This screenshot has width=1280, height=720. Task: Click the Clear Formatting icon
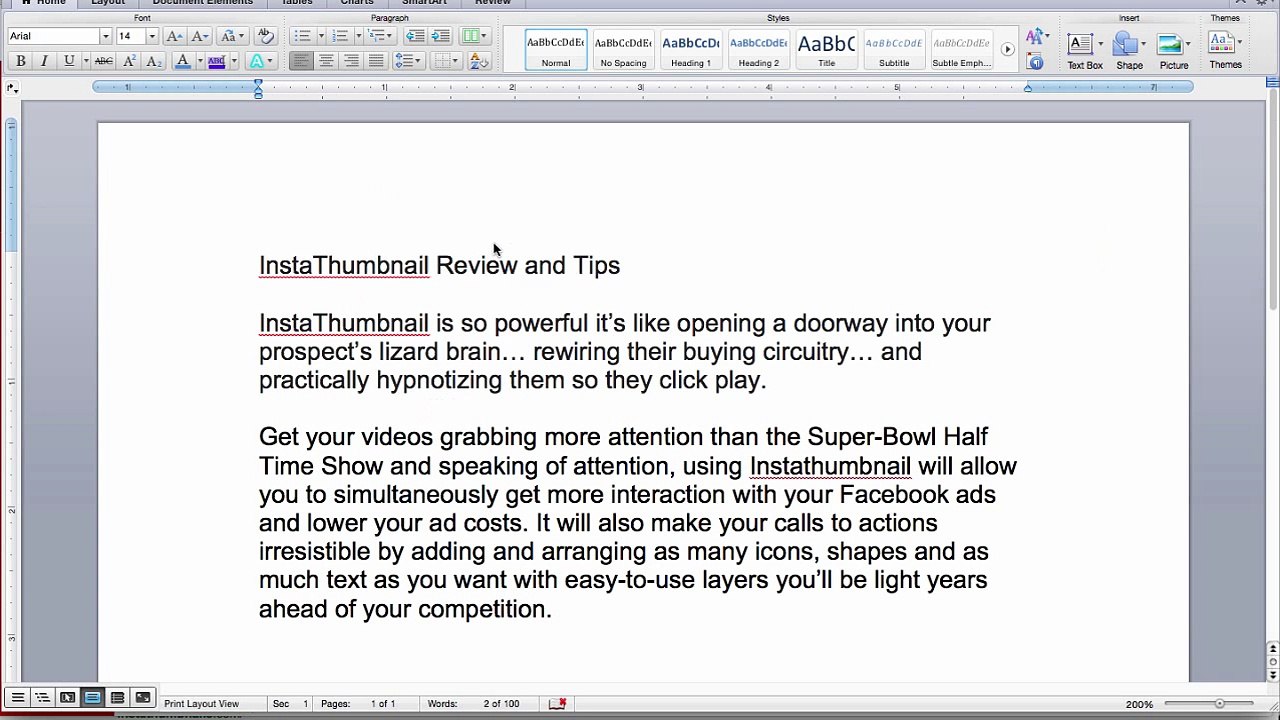point(265,36)
